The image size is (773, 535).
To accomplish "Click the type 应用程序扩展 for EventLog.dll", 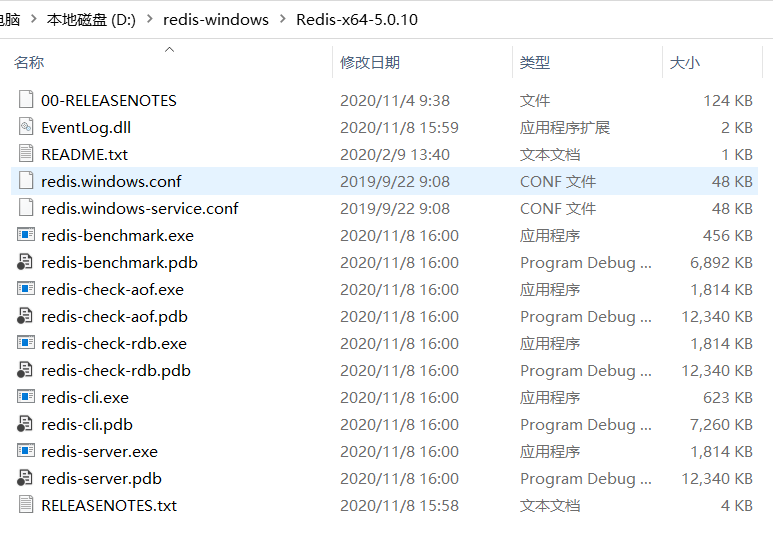I will tap(565, 128).
